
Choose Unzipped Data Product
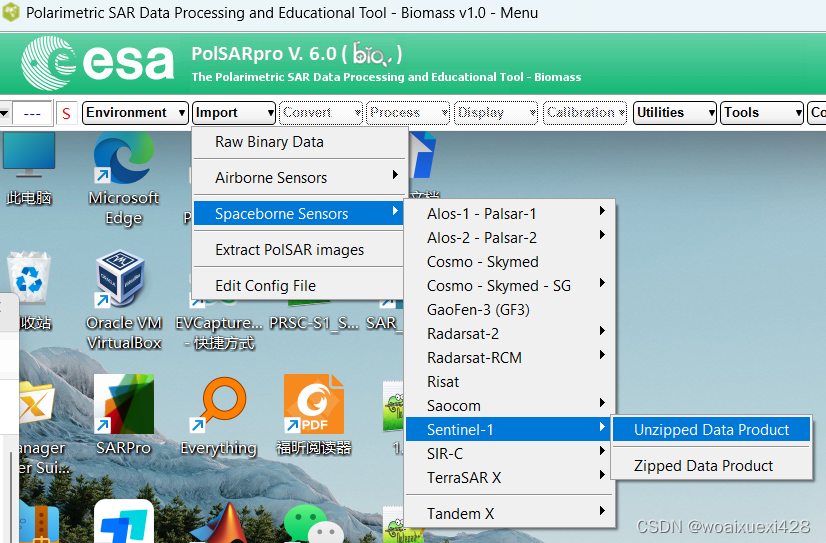tap(711, 430)
